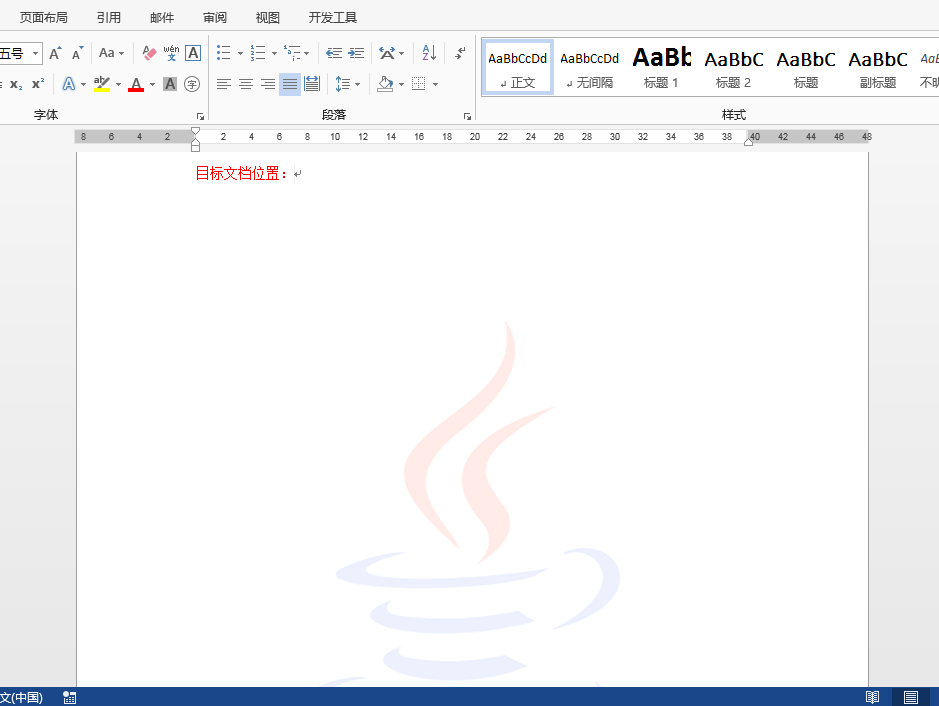This screenshot has width=939, height=706.
Task: Toggle the character border
Action: tap(193, 53)
